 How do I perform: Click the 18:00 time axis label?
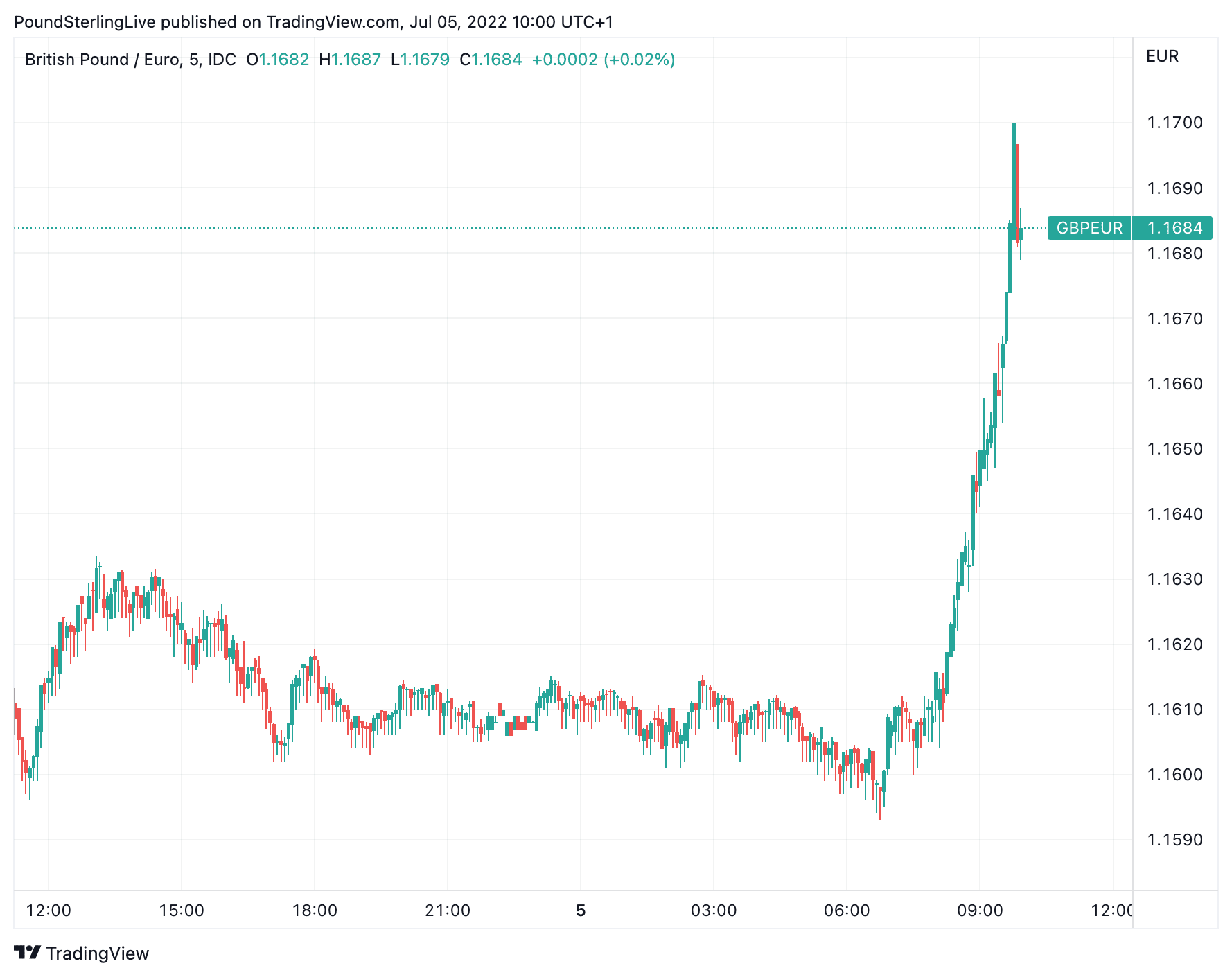click(315, 910)
